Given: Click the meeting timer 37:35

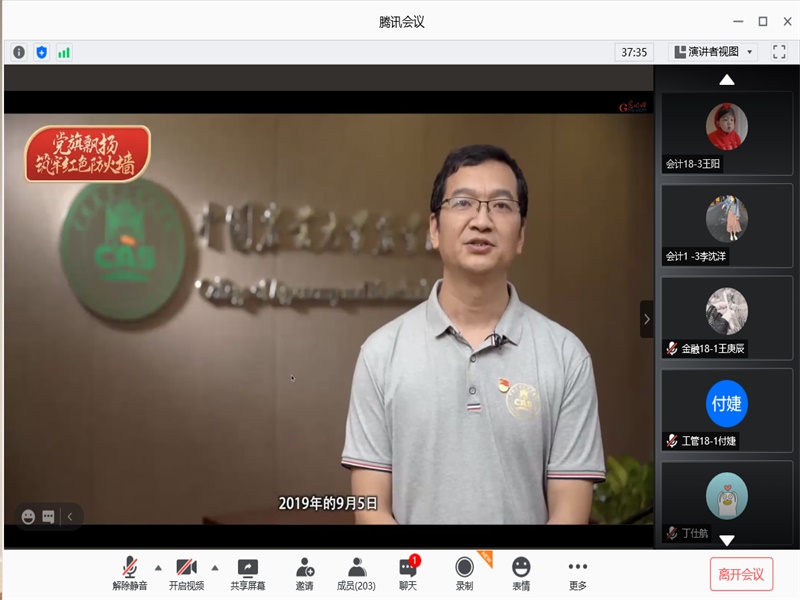Looking at the screenshot, I should point(634,52).
